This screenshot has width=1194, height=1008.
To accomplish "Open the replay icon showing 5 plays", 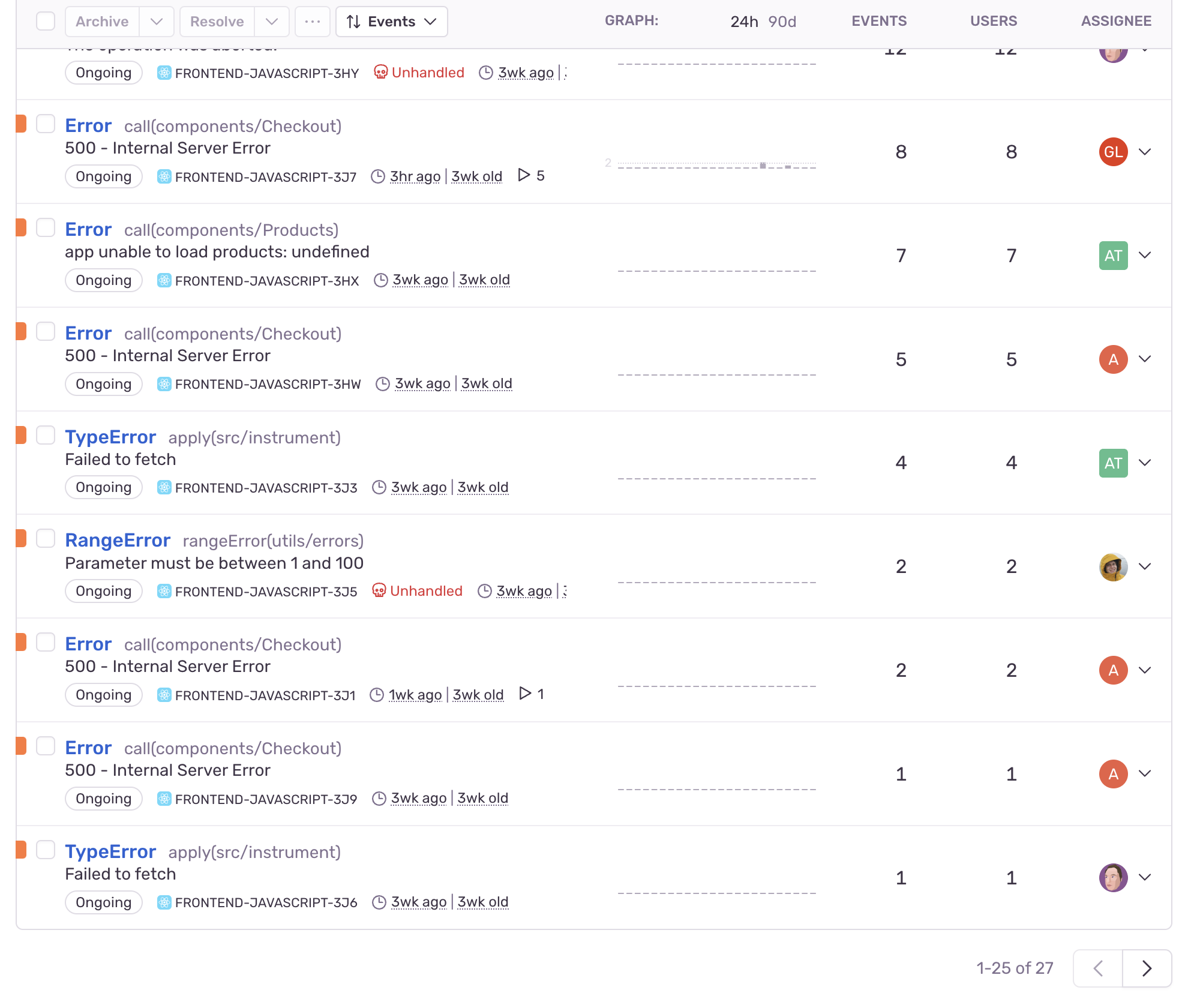I will pyautogui.click(x=525, y=175).
